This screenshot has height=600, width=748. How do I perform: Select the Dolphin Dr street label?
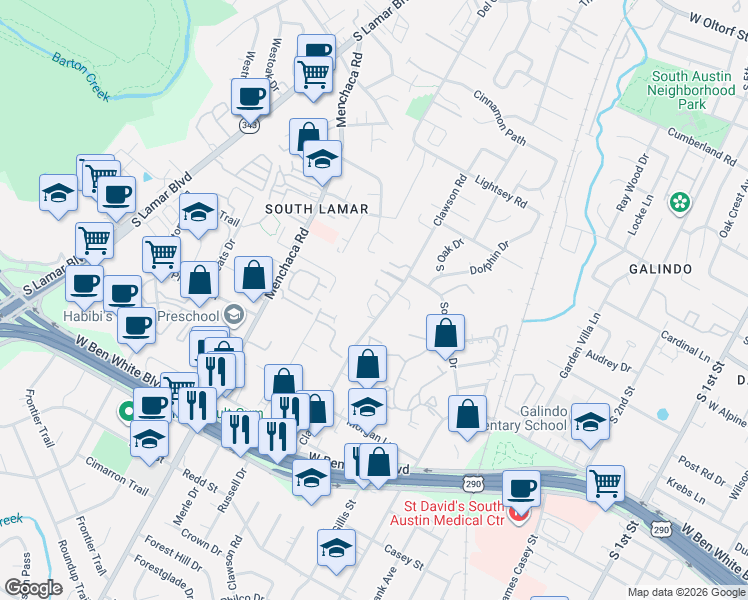click(x=489, y=258)
